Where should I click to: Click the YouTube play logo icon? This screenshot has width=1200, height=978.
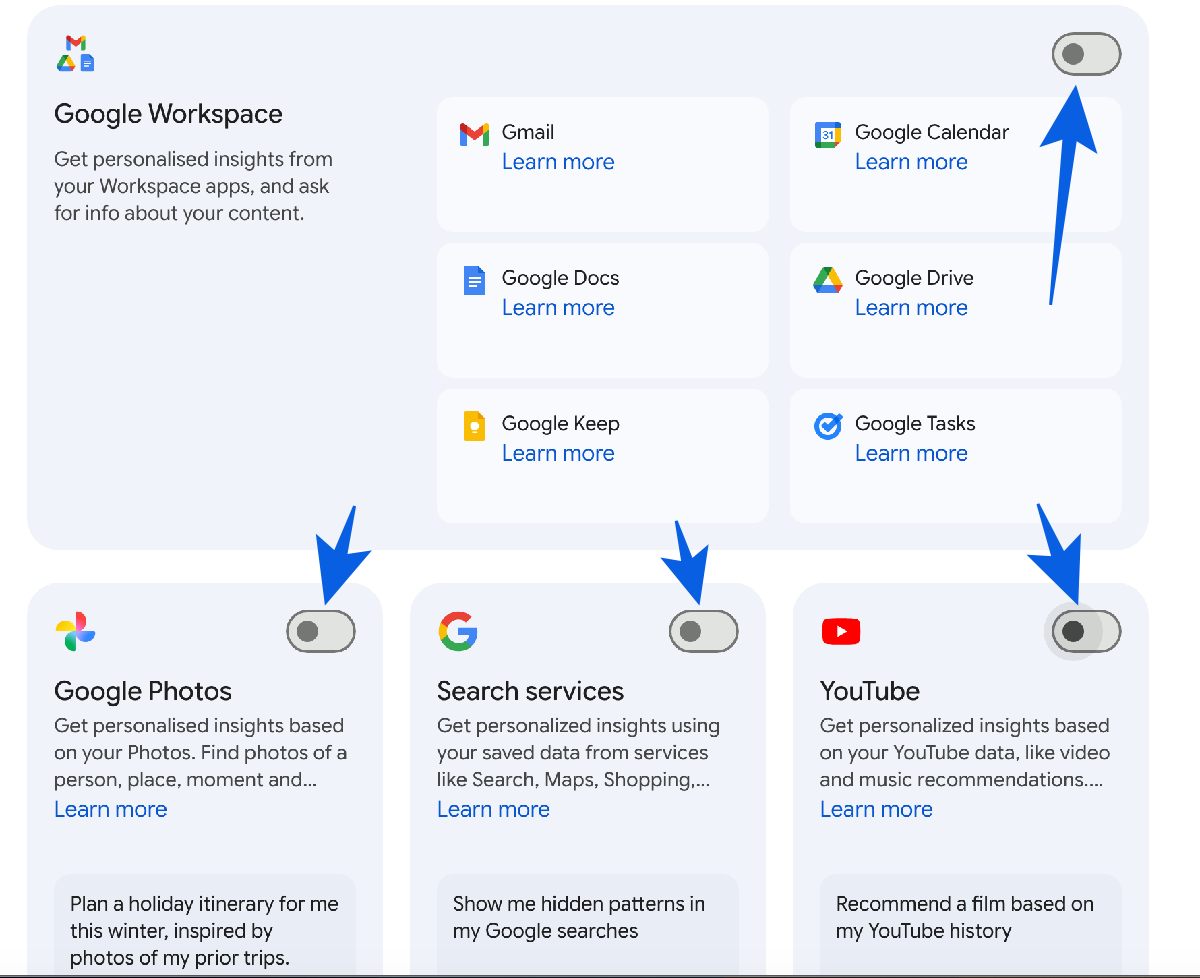[841, 632]
